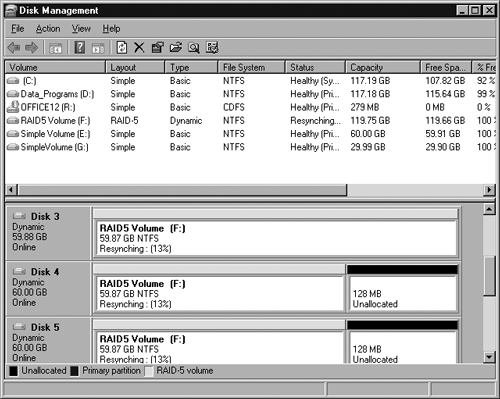Select Disk 5's 128 MB Unallocated space
This screenshot has height=399, width=500.
[x=402, y=347]
